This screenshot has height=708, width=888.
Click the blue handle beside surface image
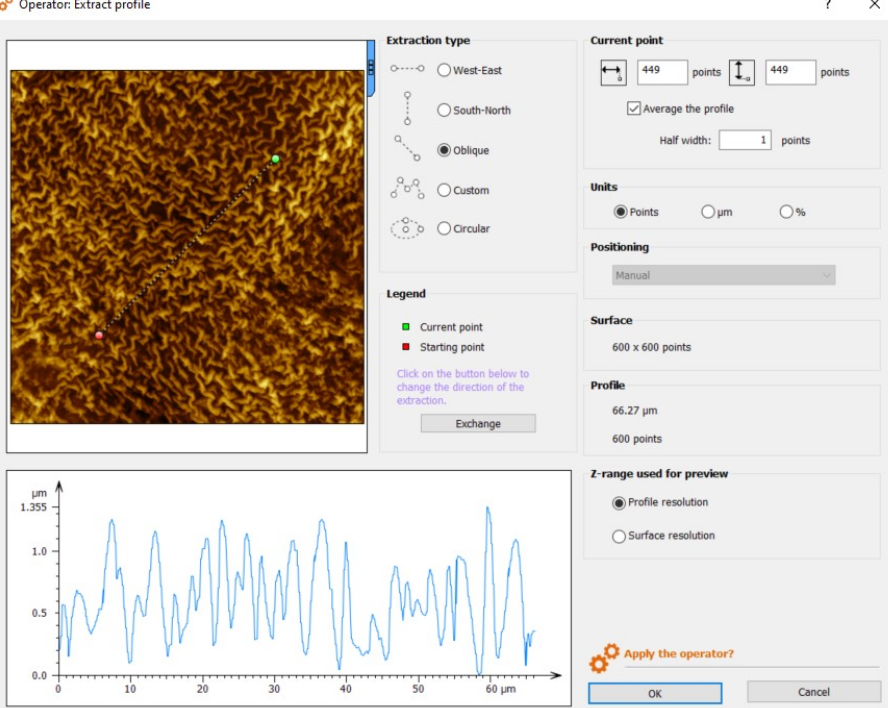click(371, 68)
